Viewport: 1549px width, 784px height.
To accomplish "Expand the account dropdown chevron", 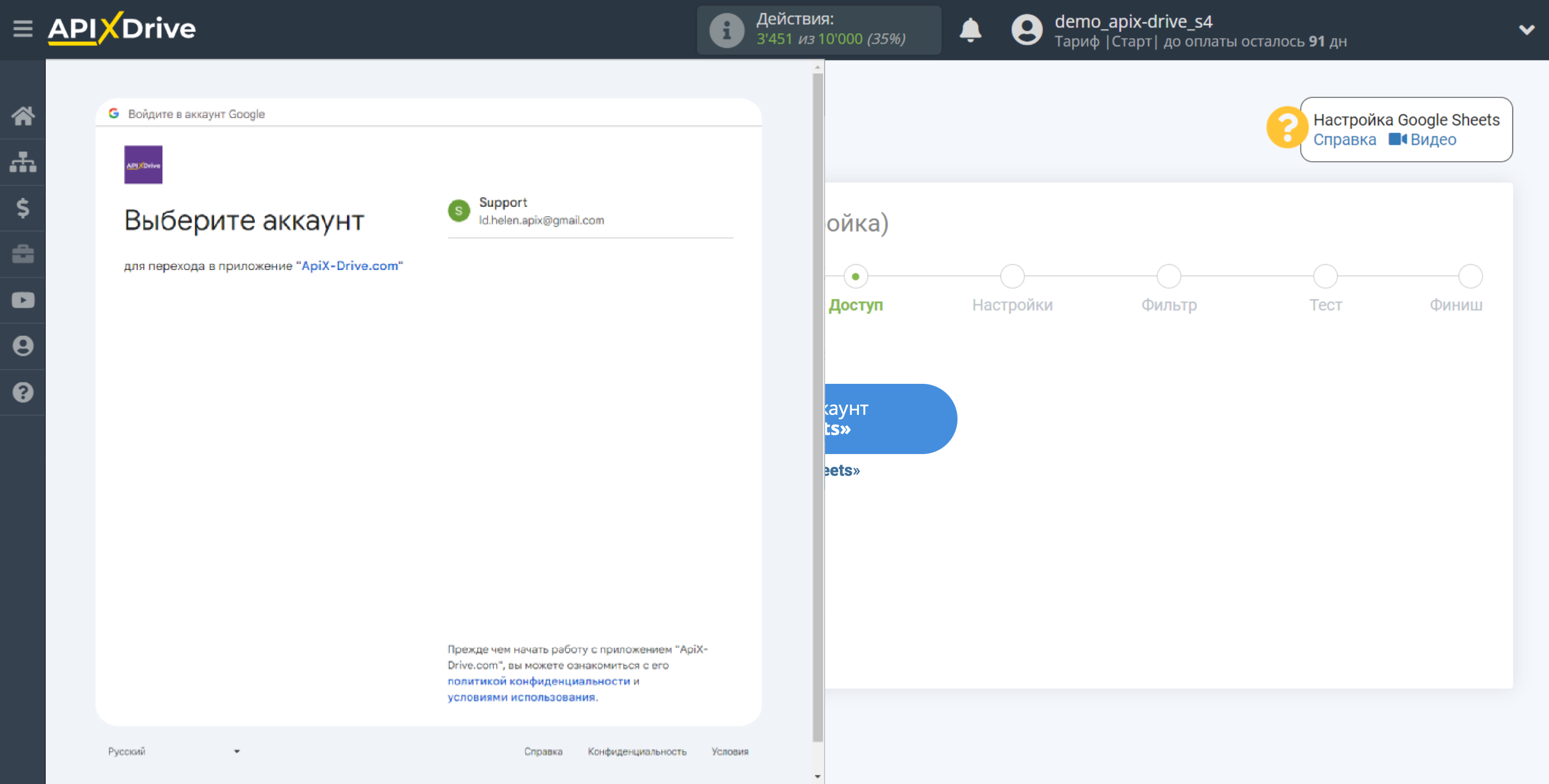I will 1526,29.
